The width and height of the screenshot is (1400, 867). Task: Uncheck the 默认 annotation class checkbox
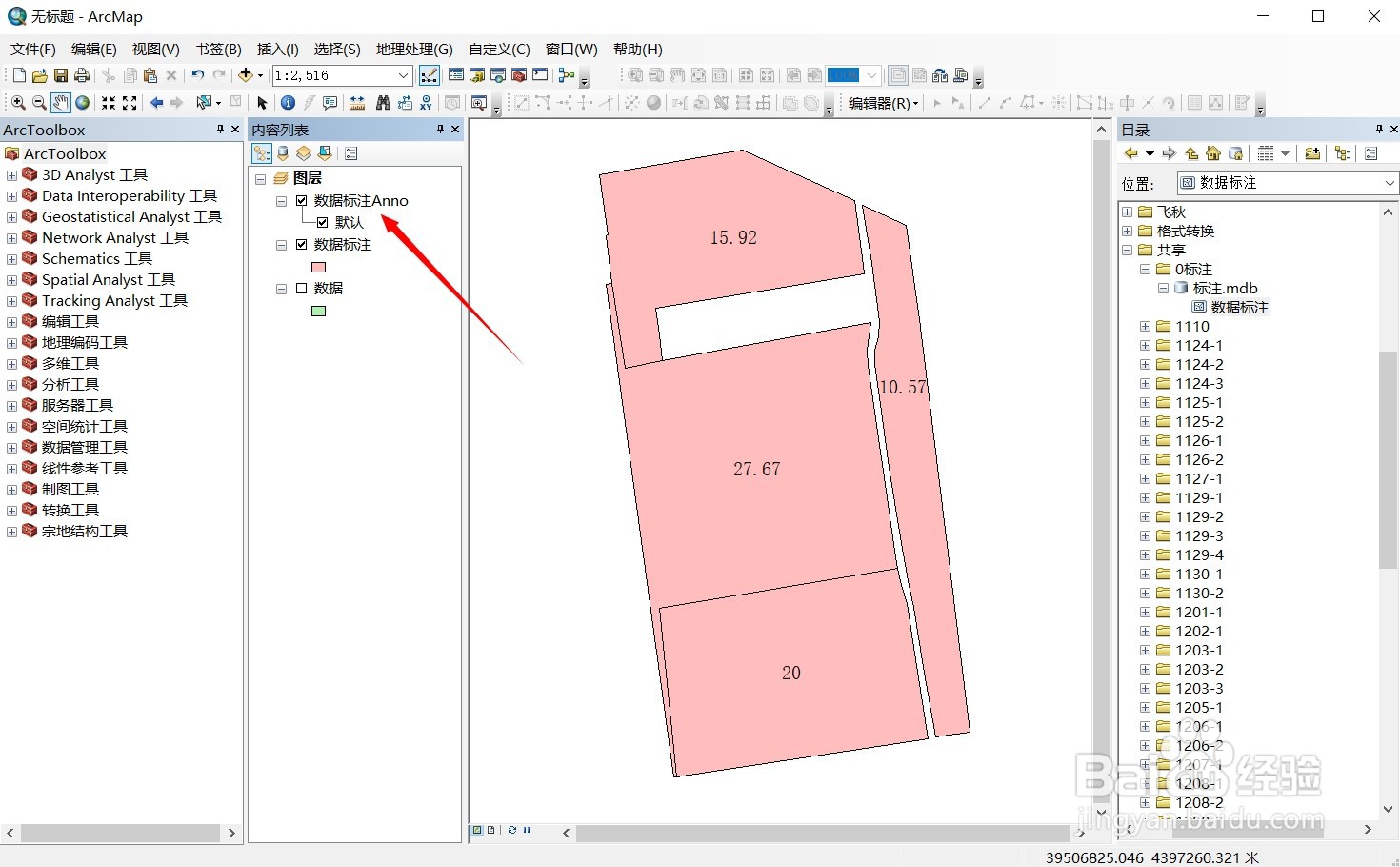323,222
